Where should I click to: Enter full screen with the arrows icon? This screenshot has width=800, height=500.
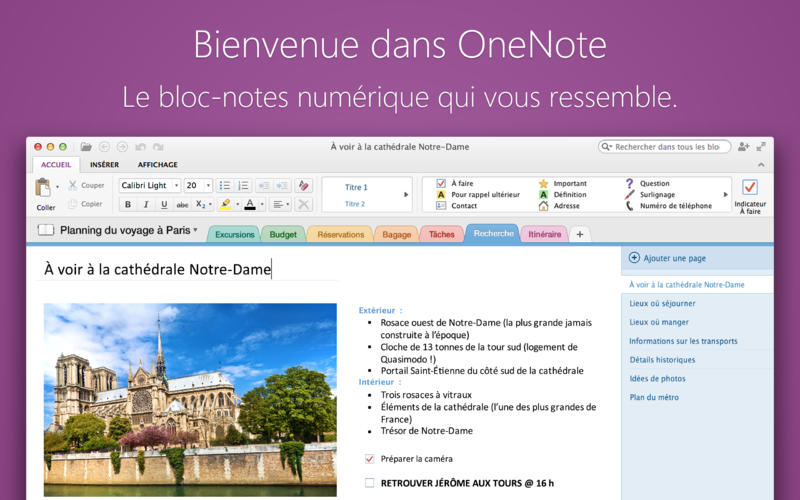pyautogui.click(x=761, y=147)
